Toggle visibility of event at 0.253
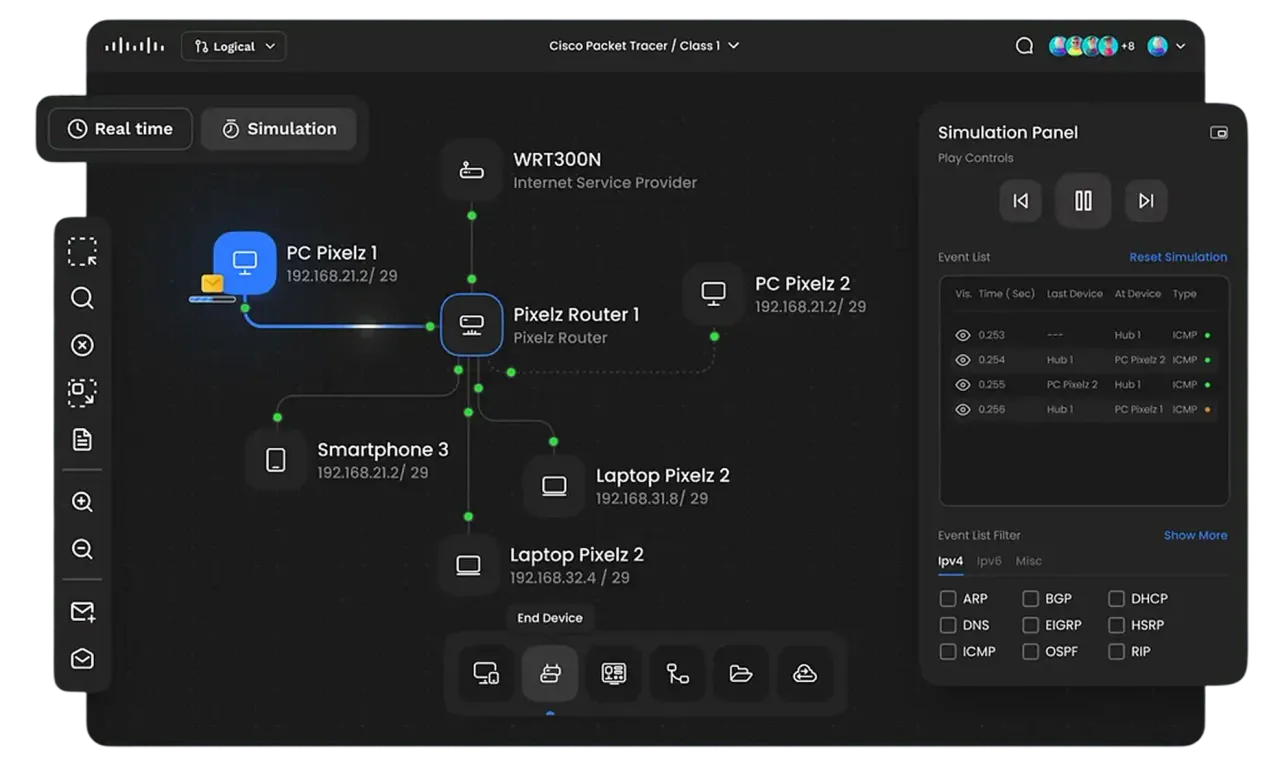1280x776 pixels. (x=963, y=335)
